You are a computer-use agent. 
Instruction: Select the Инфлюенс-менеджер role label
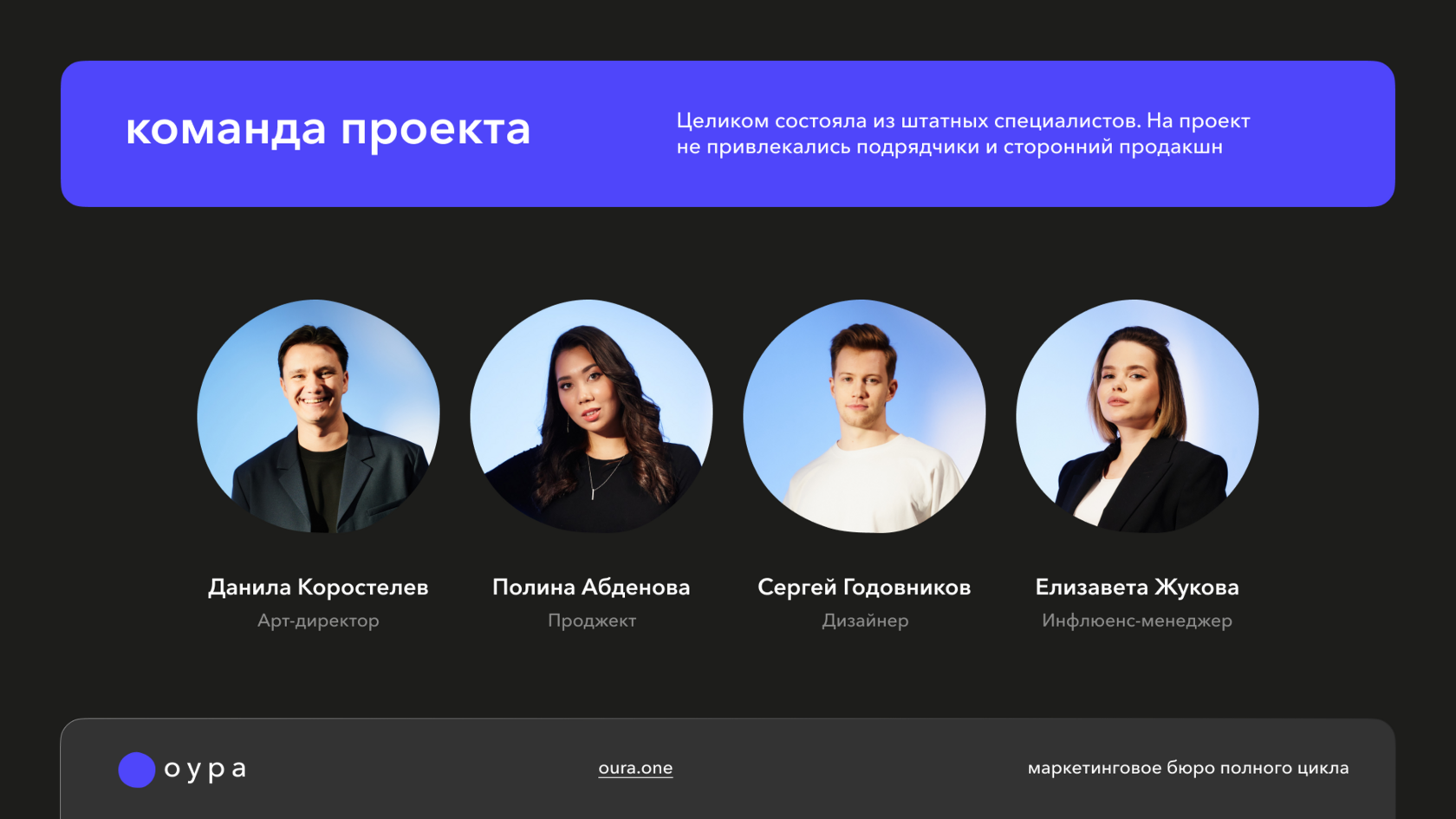[x=1137, y=621]
